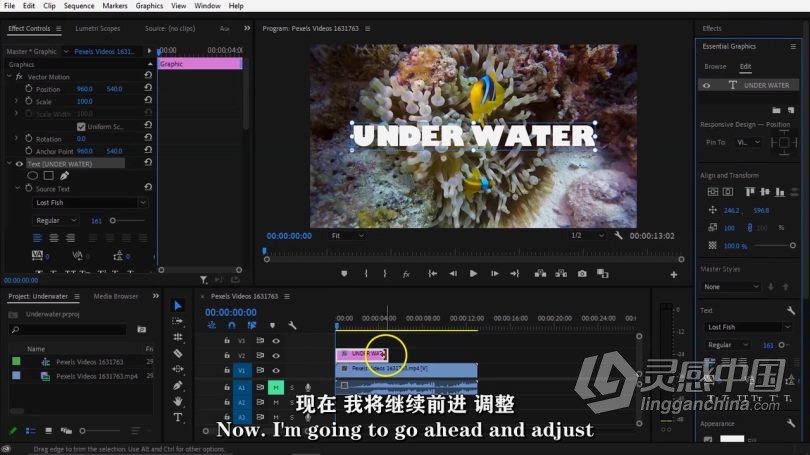Select the Razor tool
This screenshot has height=455, width=810.
tap(178, 353)
